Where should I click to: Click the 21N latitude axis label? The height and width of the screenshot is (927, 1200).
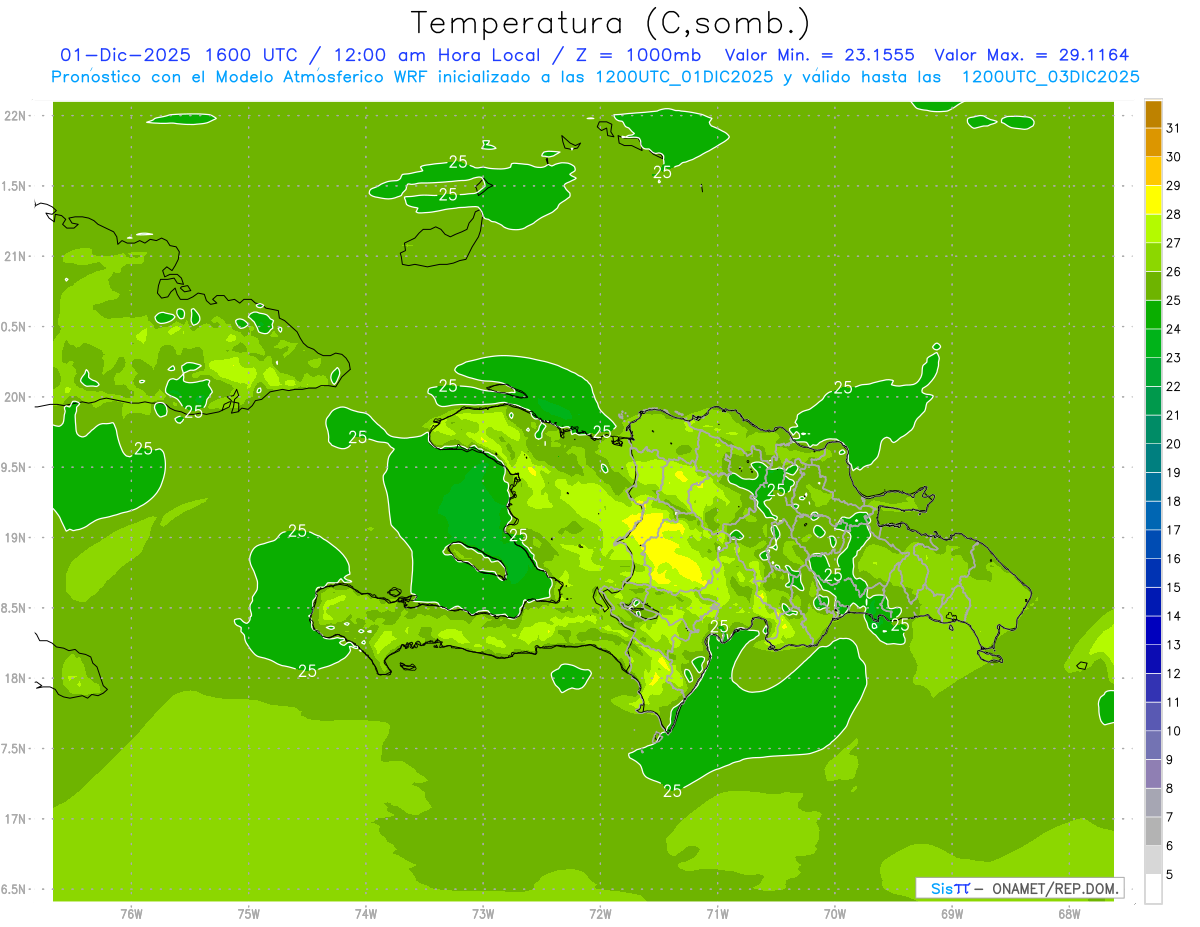(15, 256)
